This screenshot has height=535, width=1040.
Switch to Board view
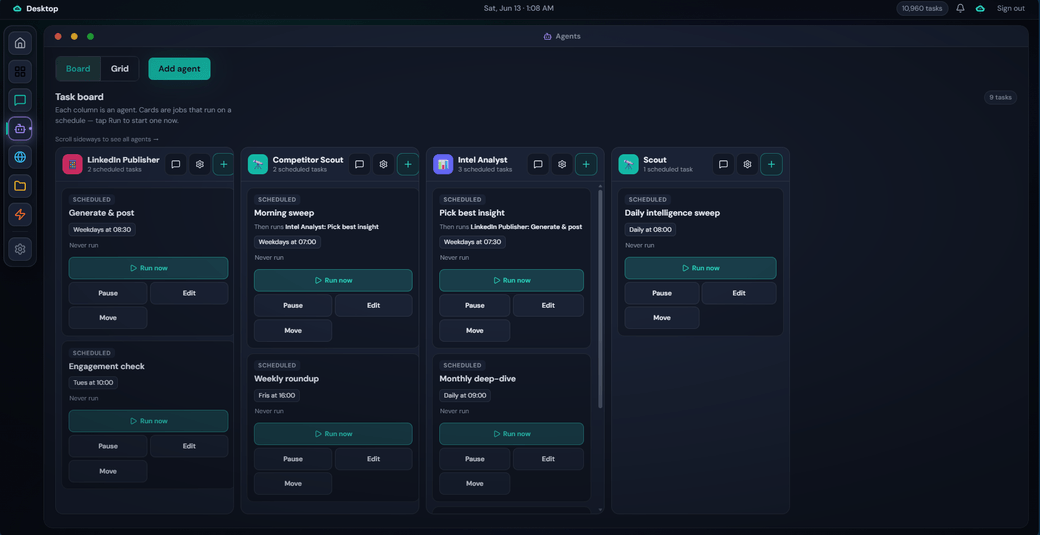click(78, 69)
